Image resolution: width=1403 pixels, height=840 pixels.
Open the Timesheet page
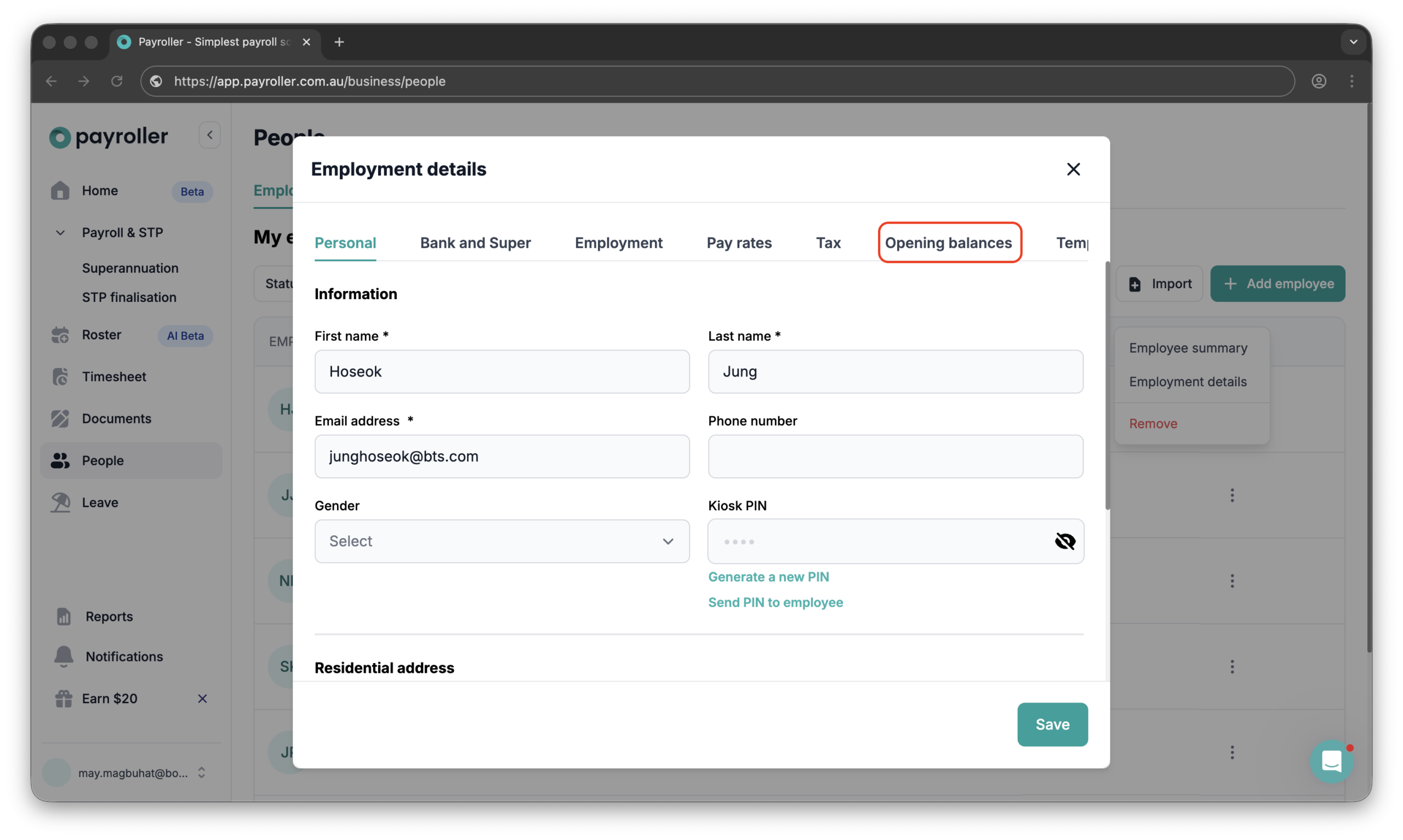tap(115, 376)
